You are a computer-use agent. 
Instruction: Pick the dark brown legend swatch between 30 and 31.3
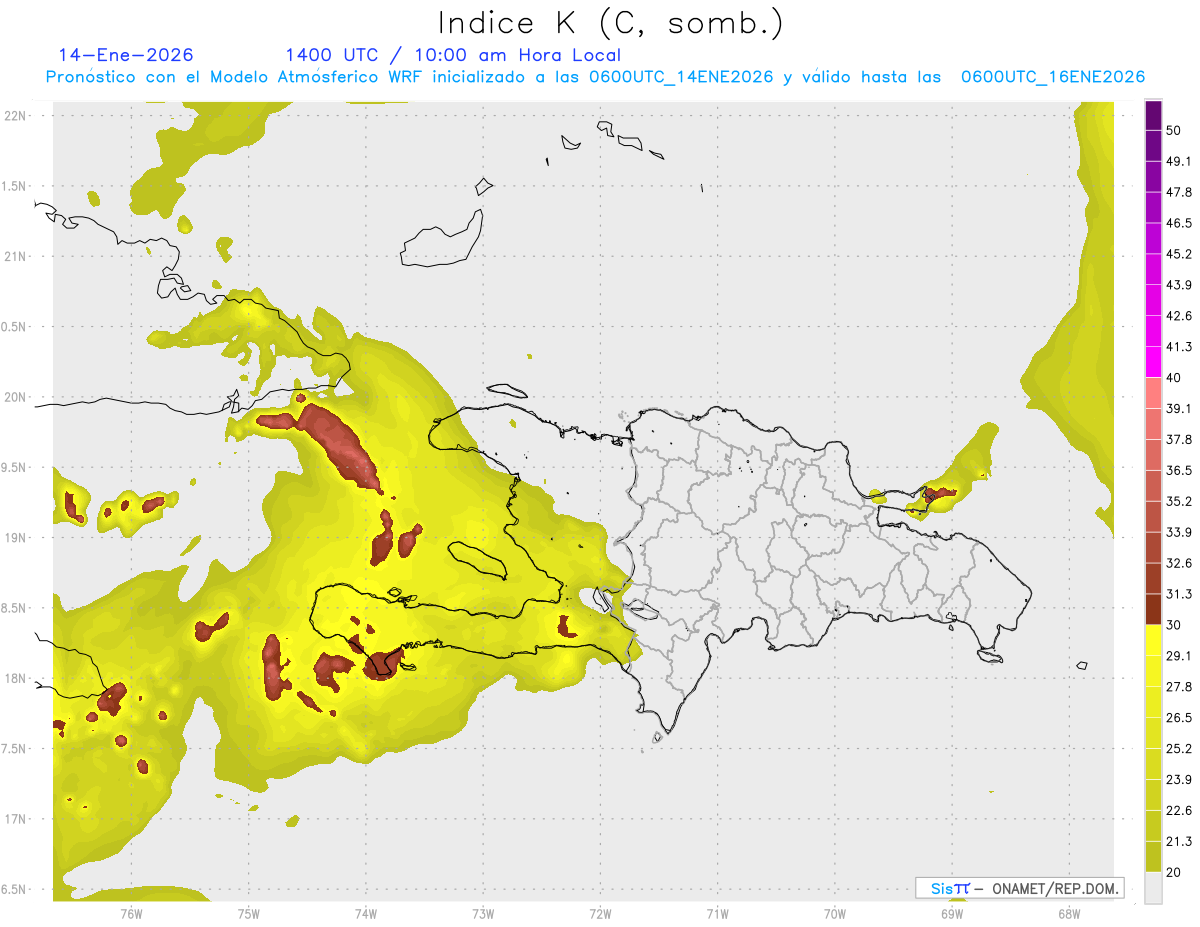[x=1154, y=609]
